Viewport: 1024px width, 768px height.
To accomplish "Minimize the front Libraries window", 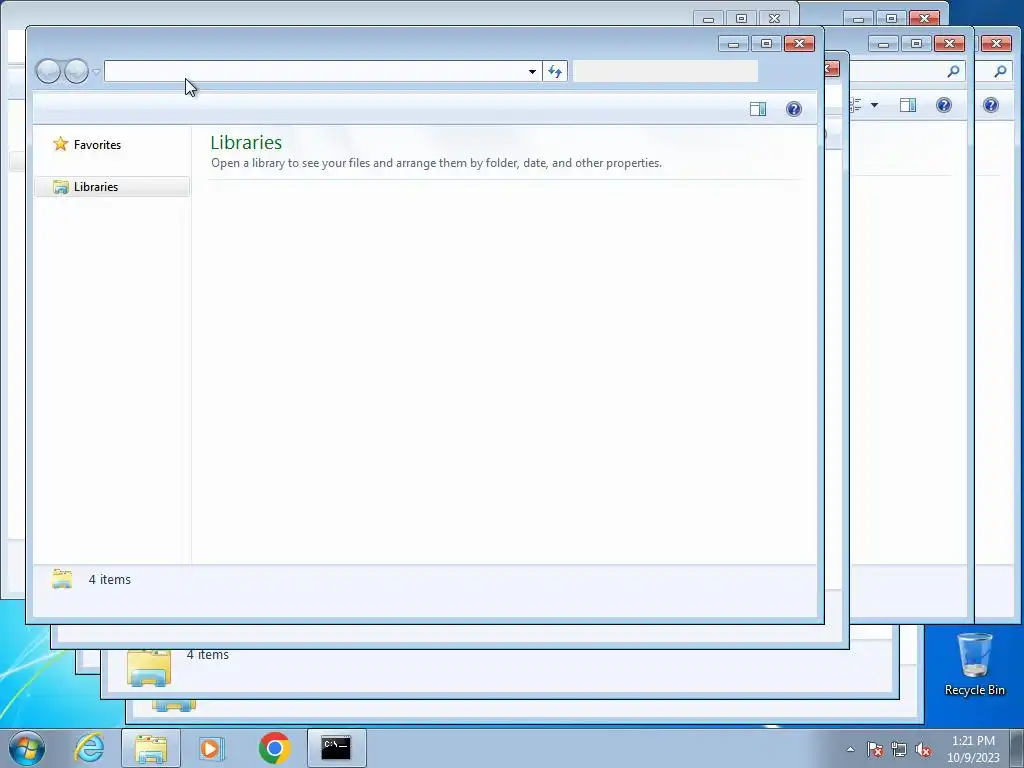I will click(x=733, y=44).
